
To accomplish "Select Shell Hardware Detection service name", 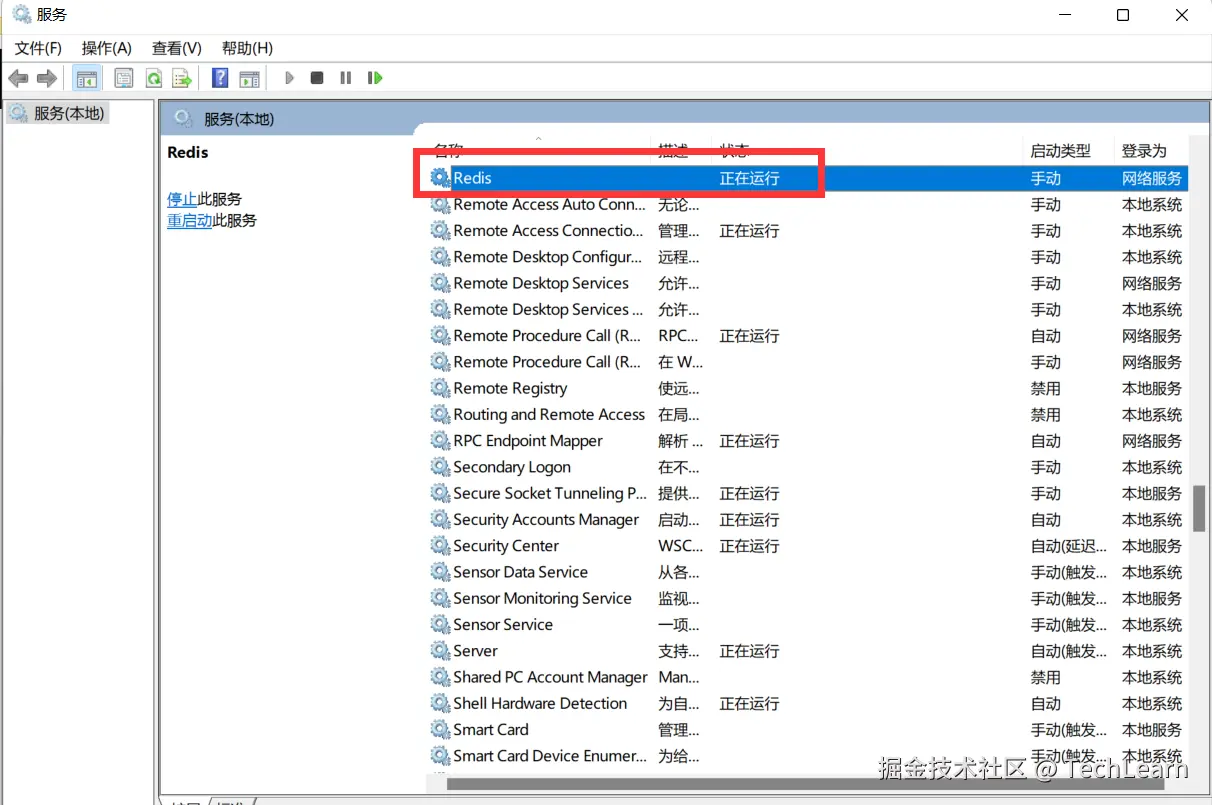I will (x=540, y=704).
